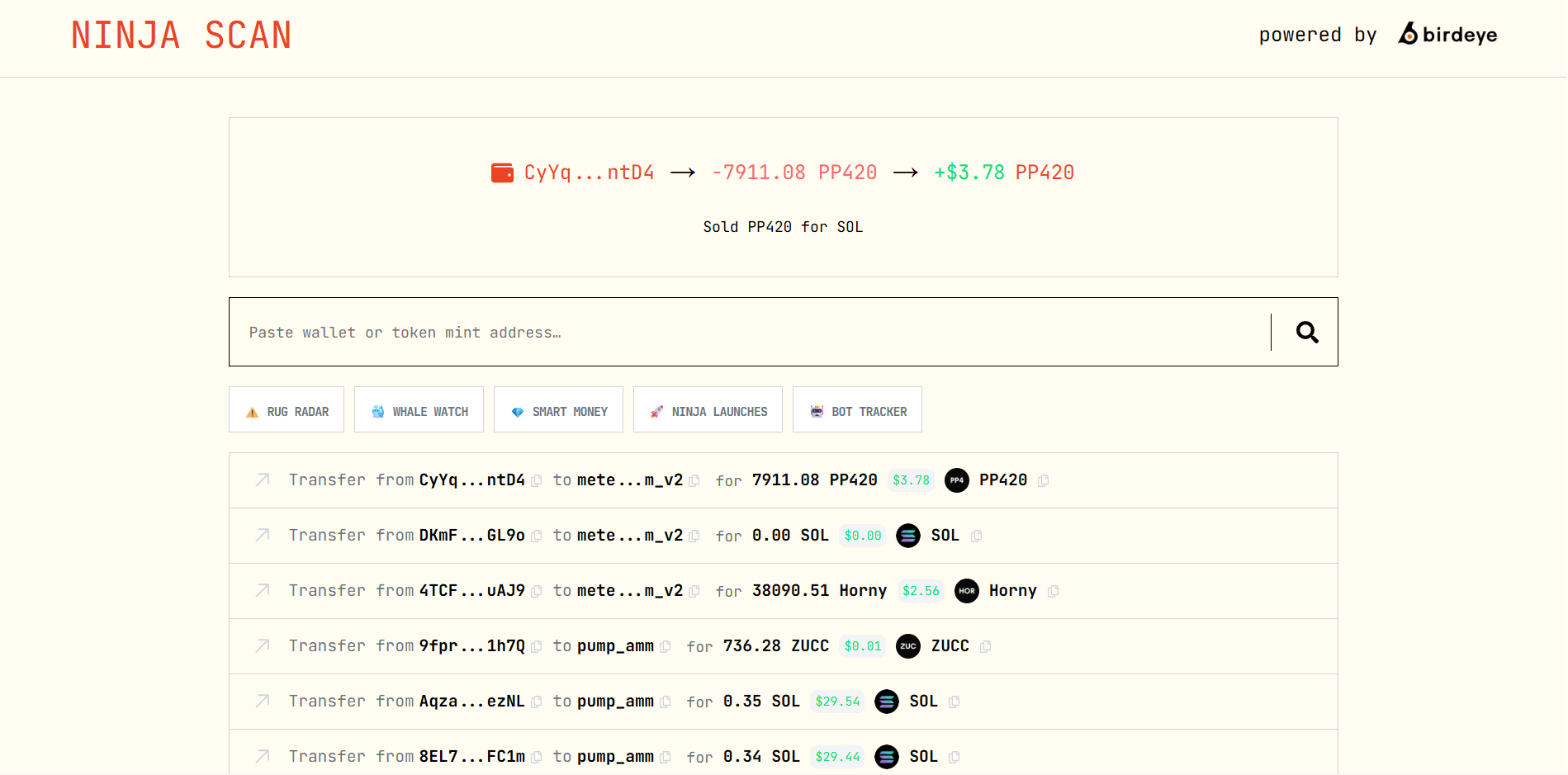Copy the mete...m_v2 address in PP420 row
The image size is (1568, 775).
(694, 480)
